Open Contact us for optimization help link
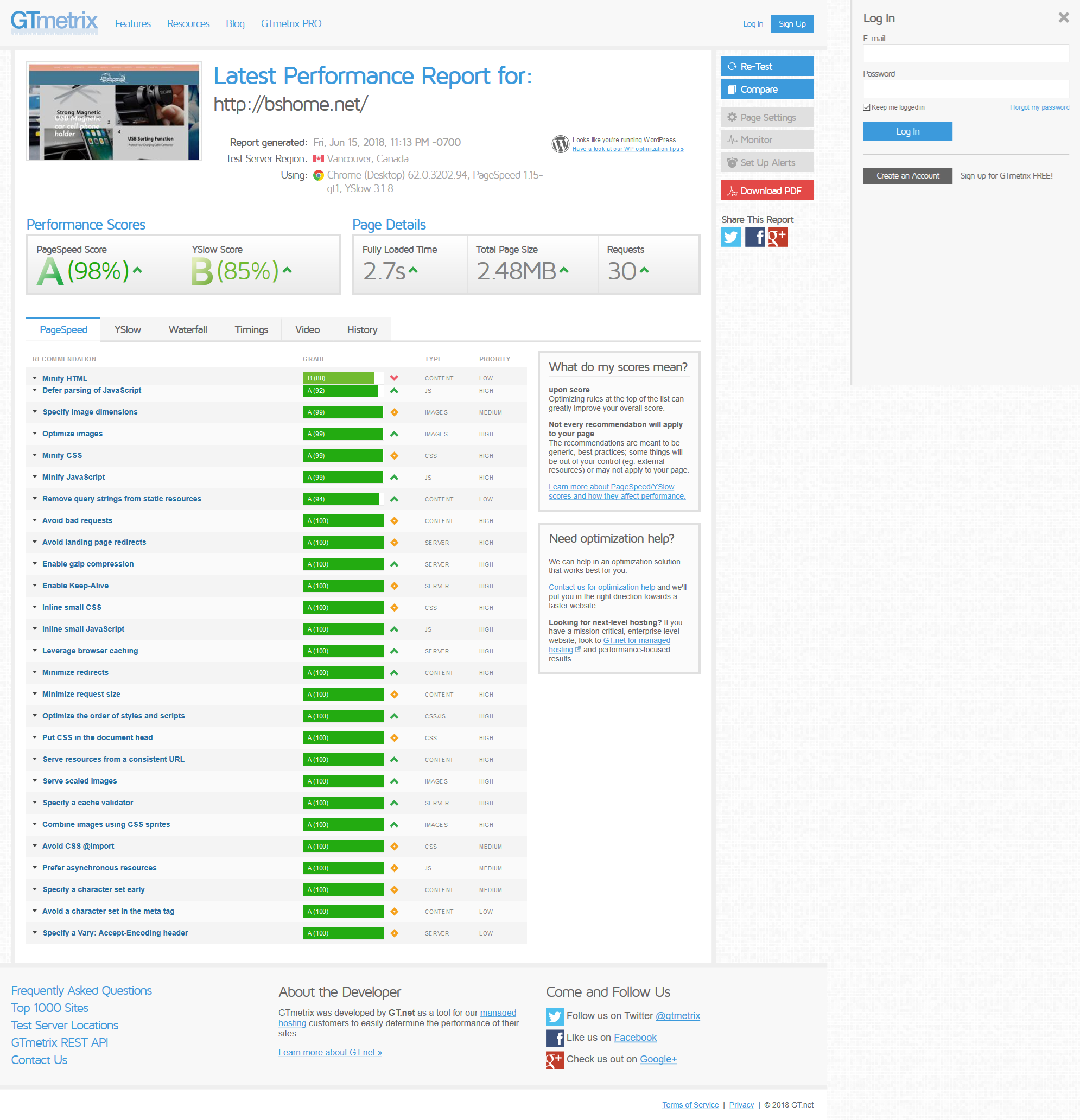This screenshot has width=1080, height=1120. (x=602, y=588)
